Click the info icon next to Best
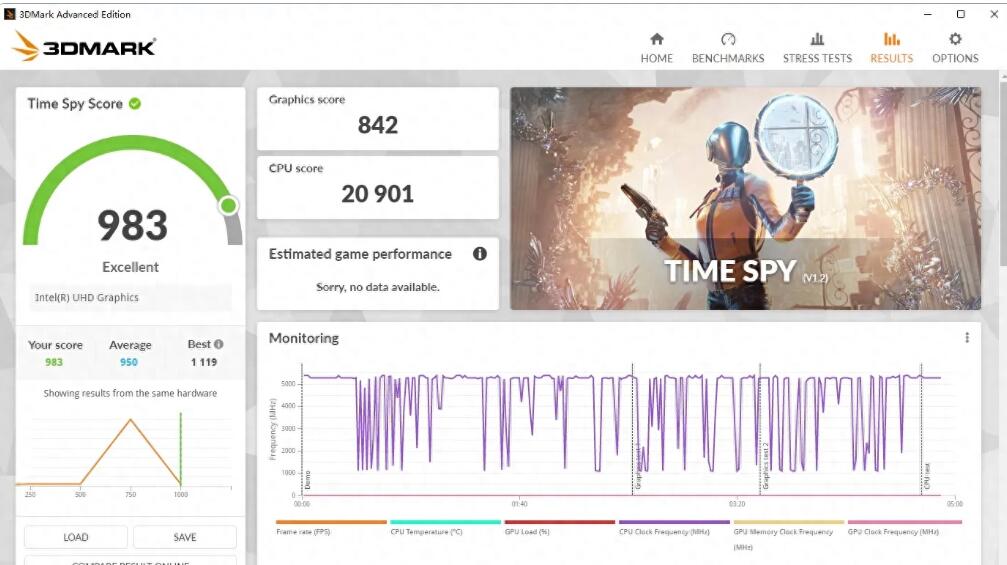 click(219, 345)
